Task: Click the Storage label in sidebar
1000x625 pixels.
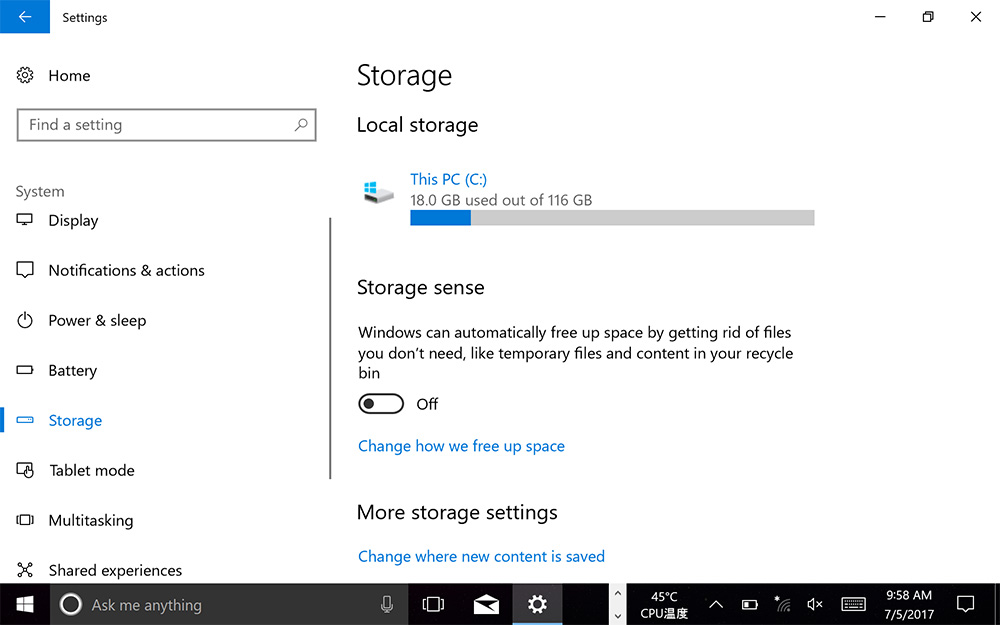Action: pyautogui.click(x=75, y=420)
